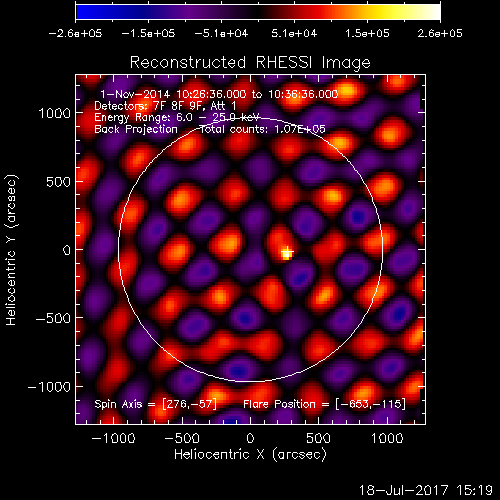The image size is (500, 500).
Task: Click the X-axis tick label '0'
Action: pos(250,438)
